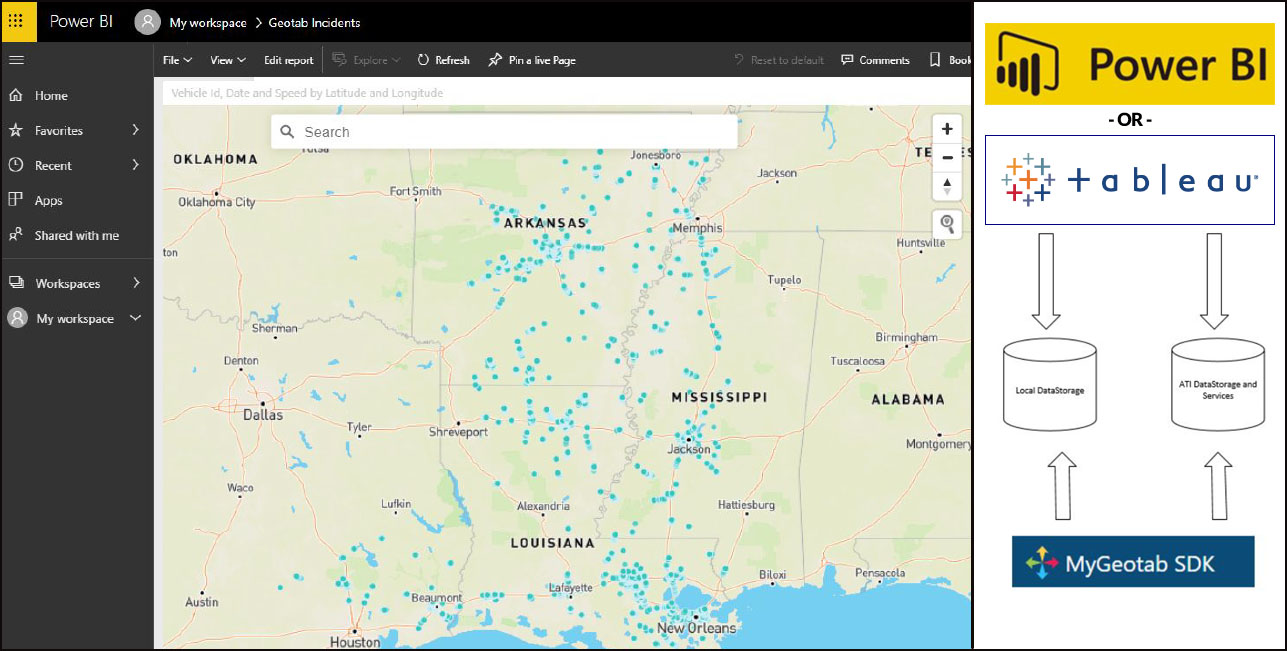This screenshot has width=1287, height=651.
Task: Expand the Workspaces flyout arrow
Action: [136, 284]
